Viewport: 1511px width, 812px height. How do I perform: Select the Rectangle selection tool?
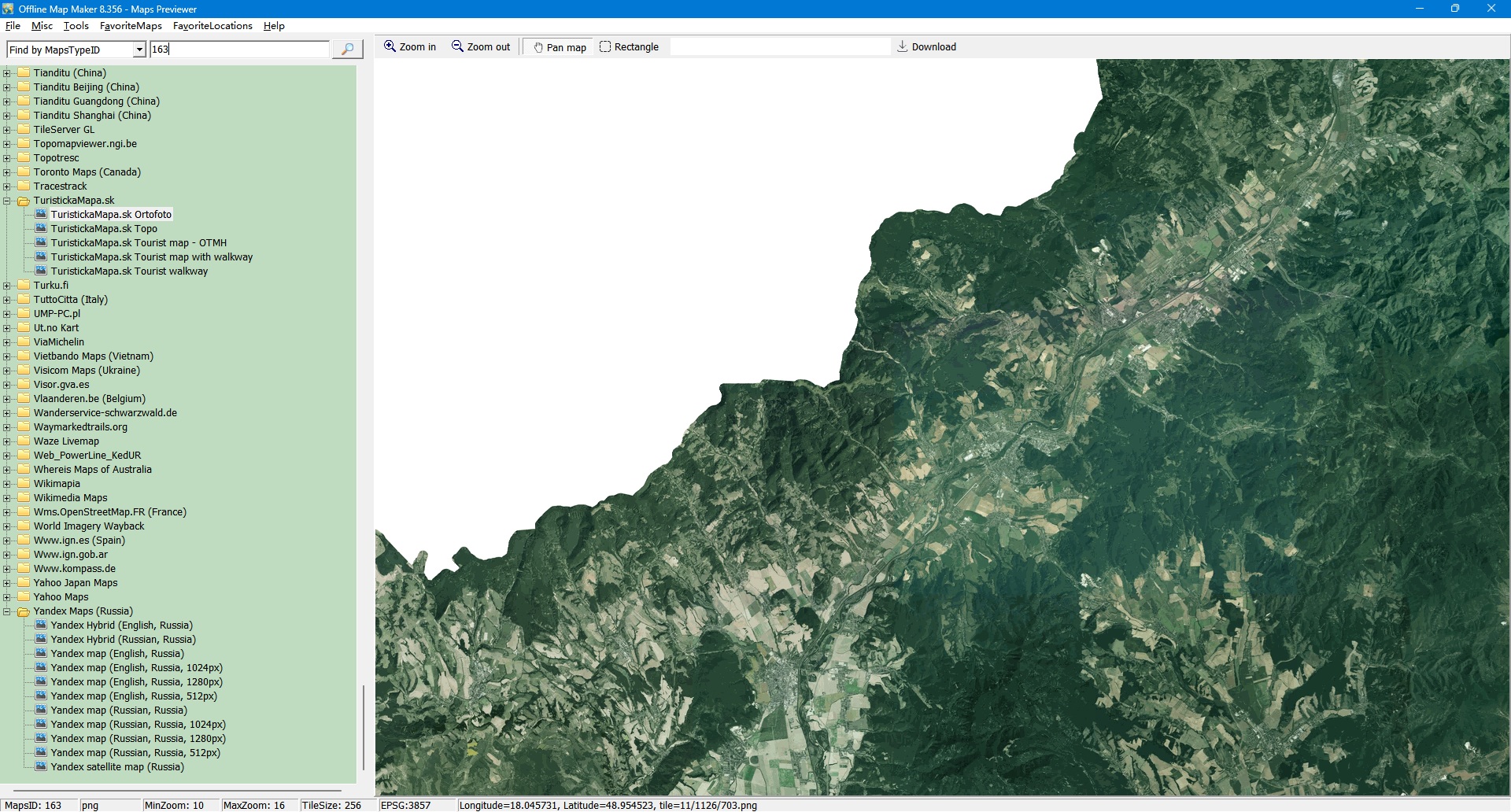click(x=629, y=47)
